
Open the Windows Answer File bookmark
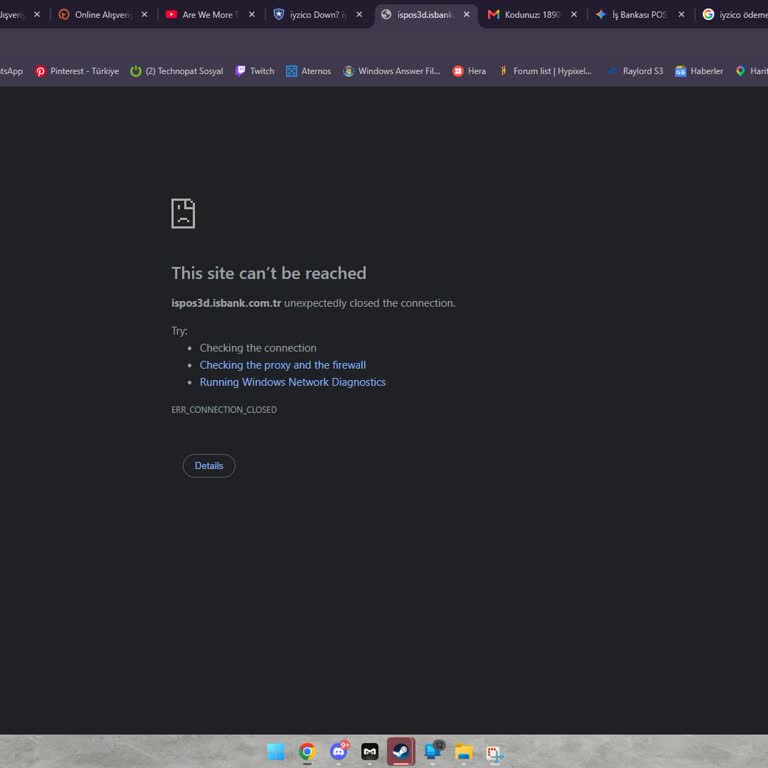coord(392,71)
